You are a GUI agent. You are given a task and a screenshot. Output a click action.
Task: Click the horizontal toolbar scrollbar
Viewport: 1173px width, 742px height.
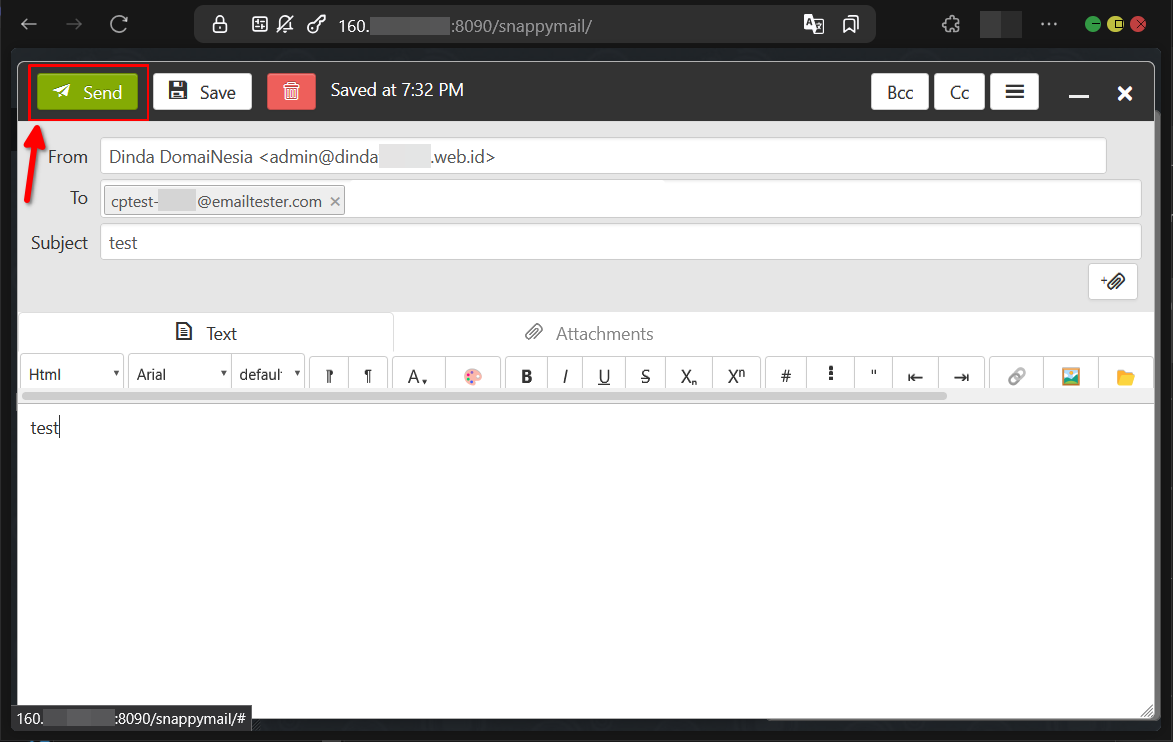(484, 396)
